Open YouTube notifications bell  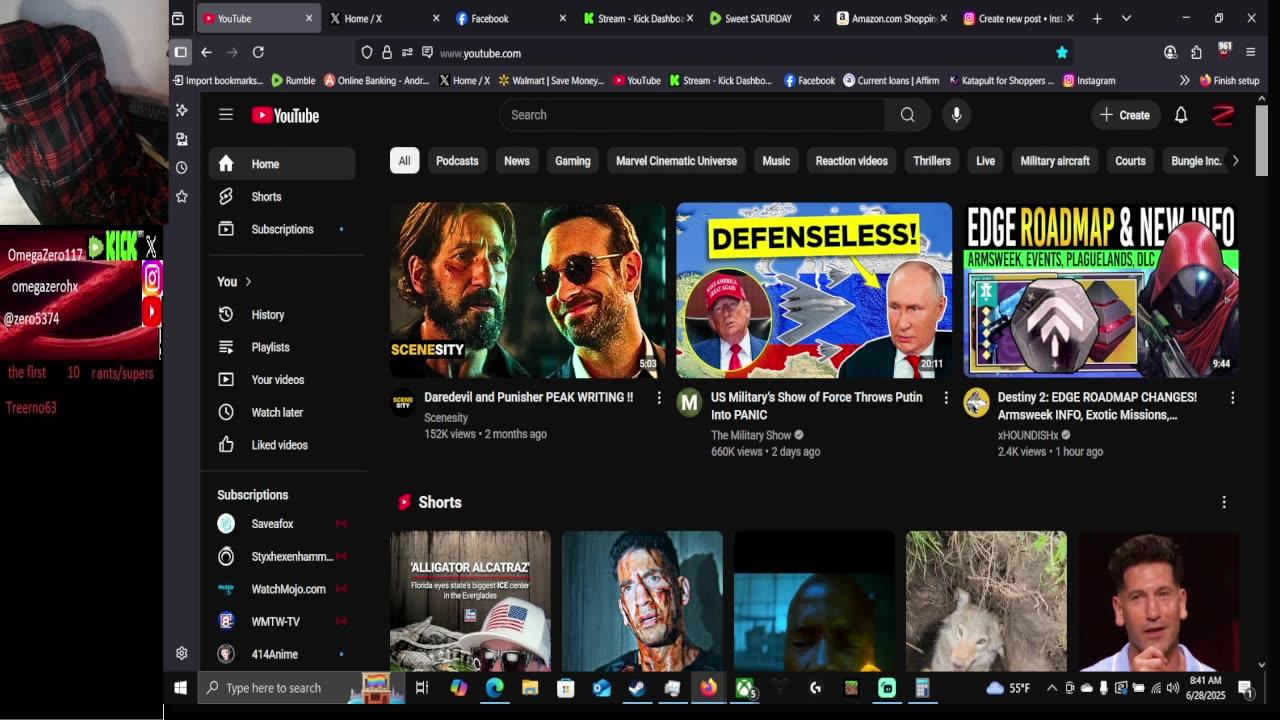point(1181,115)
